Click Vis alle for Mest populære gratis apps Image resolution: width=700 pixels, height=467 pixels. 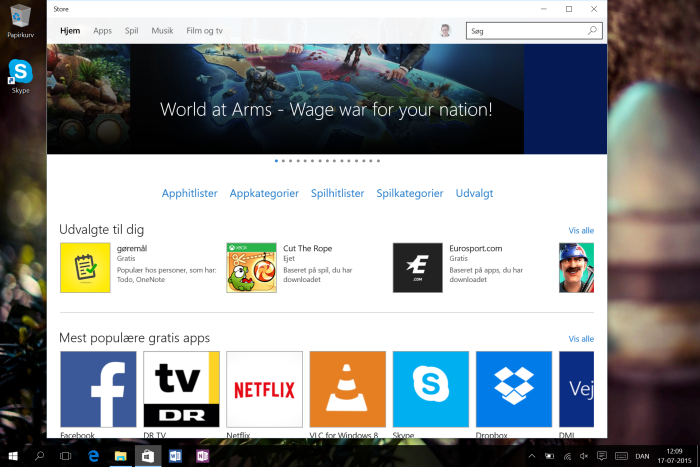581,339
